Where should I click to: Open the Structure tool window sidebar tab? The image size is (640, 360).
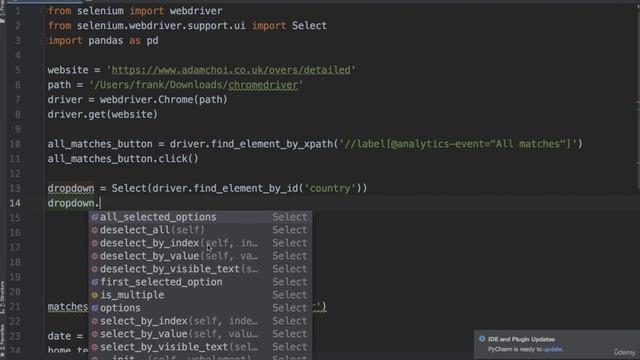2,297
